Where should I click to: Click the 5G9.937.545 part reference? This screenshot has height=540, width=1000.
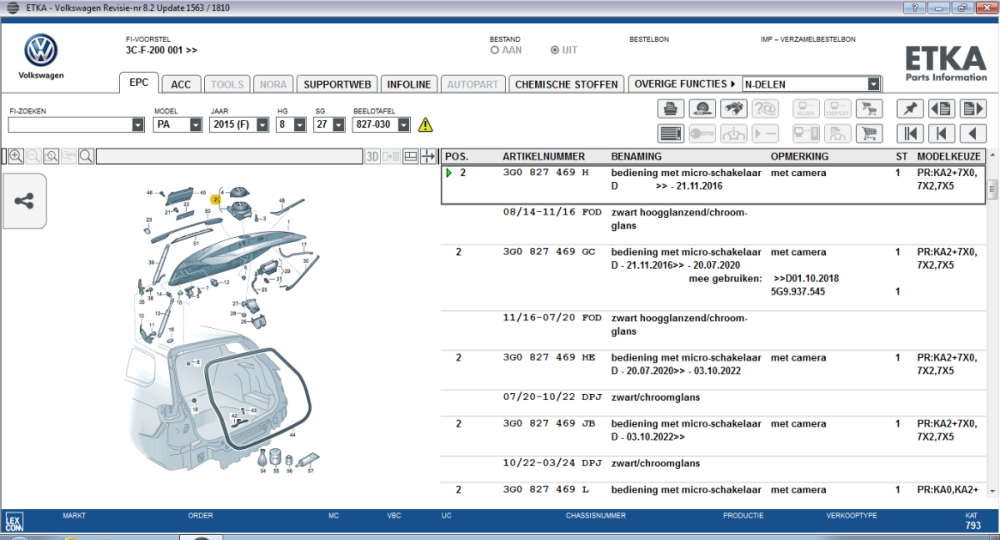click(x=798, y=291)
